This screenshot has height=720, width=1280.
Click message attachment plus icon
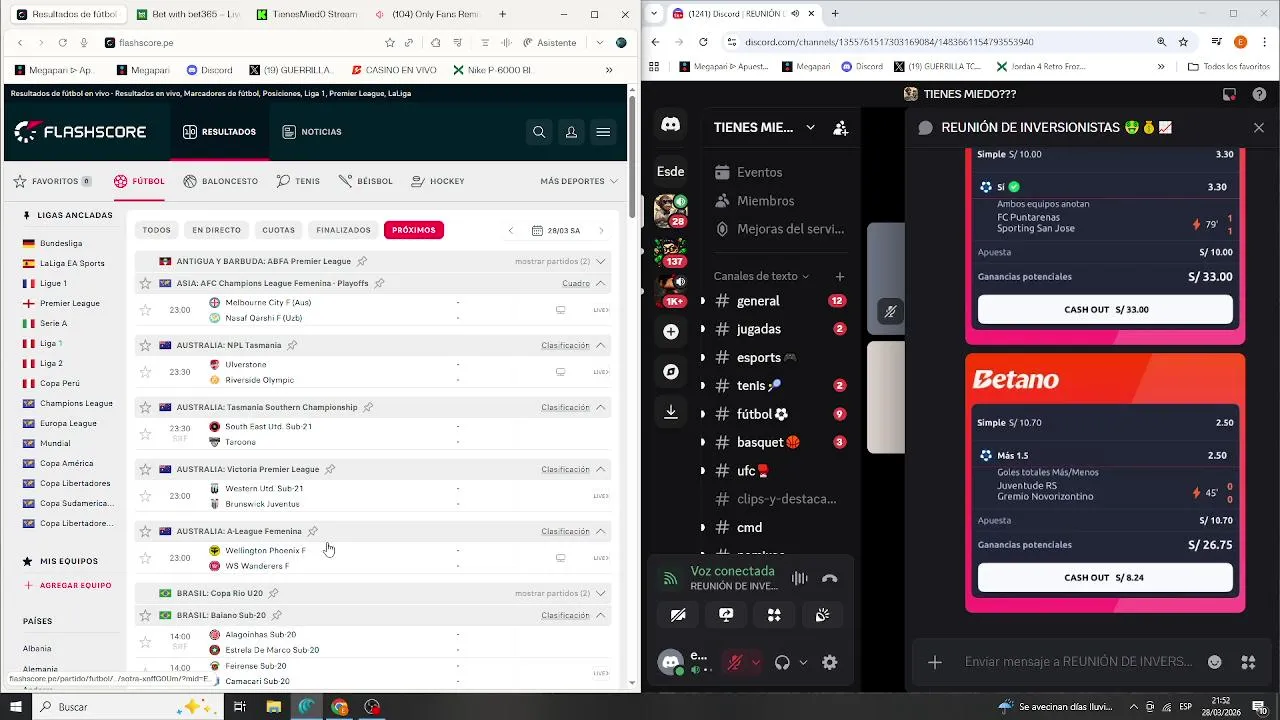pyautogui.click(x=935, y=662)
